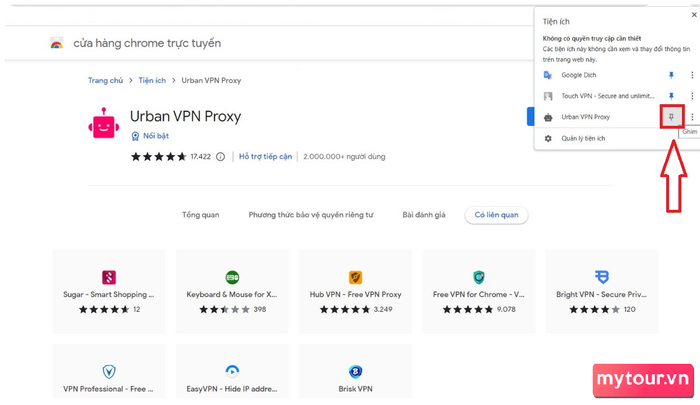Screen dimensions: 700x405
Task: Select the Có liên quan tab
Action: coord(496,215)
